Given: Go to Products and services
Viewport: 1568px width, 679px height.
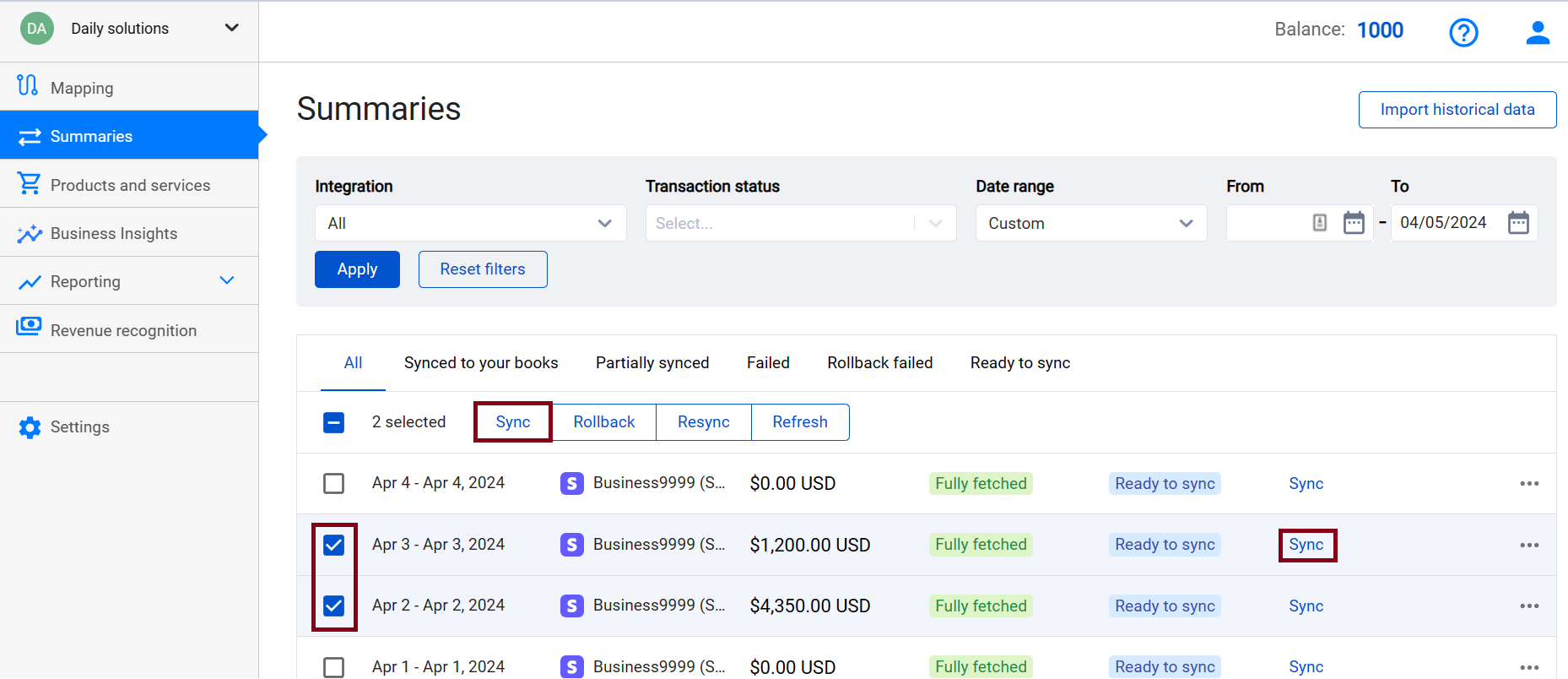Looking at the screenshot, I should [129, 185].
